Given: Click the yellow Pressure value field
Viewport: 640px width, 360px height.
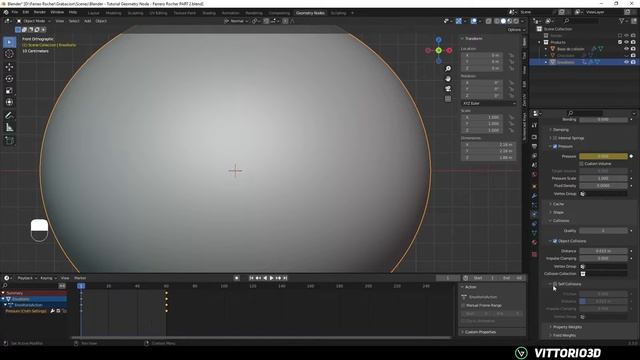Looking at the screenshot, I should click(603, 156).
